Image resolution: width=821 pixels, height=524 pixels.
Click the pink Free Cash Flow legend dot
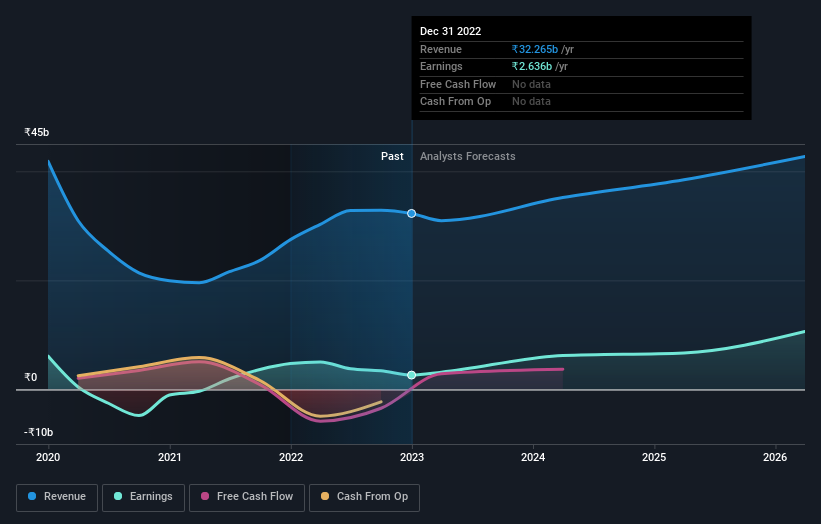tap(205, 496)
